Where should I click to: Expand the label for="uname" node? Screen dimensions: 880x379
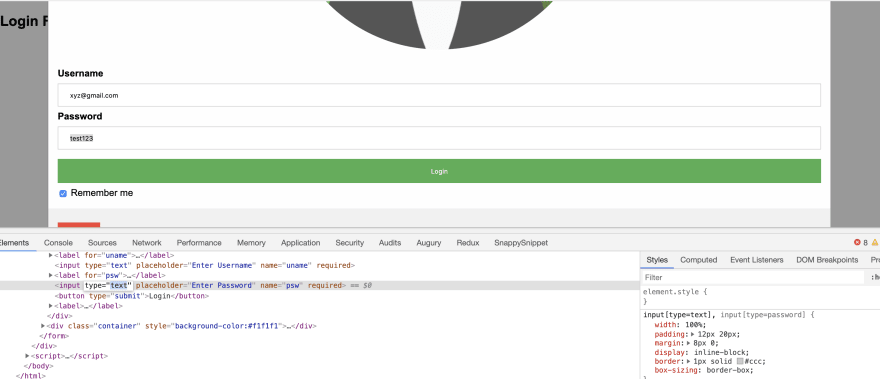[51, 255]
